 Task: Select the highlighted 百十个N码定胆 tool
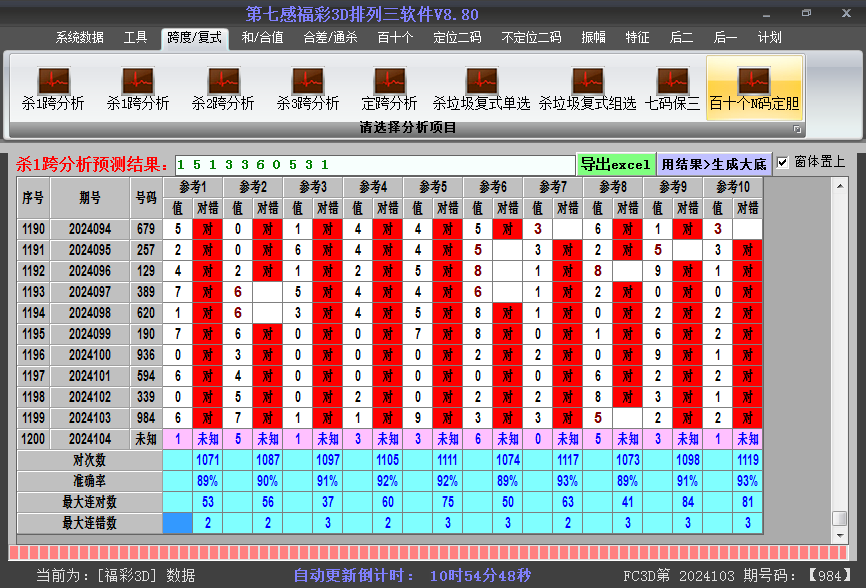pos(754,88)
